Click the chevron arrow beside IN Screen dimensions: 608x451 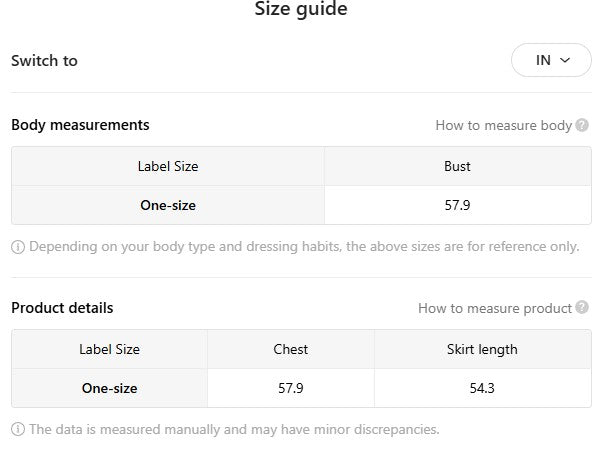tap(565, 60)
